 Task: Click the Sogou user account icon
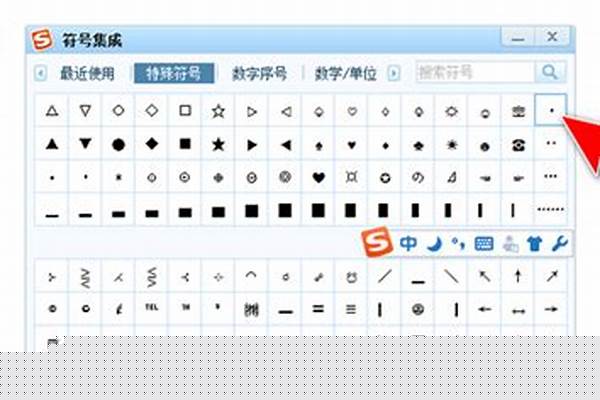pyautogui.click(x=510, y=244)
